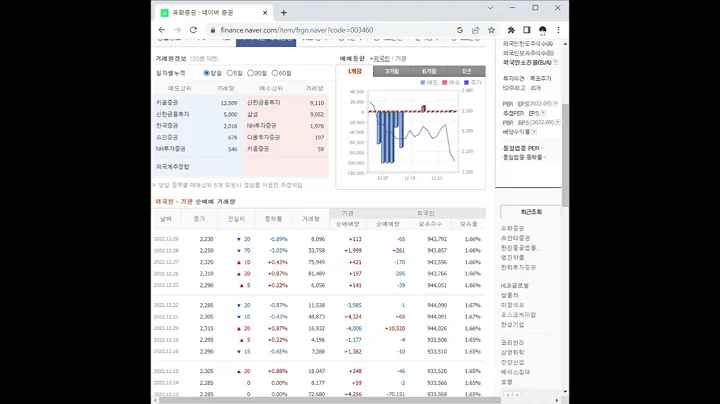Viewport: 720px width, 404px height.
Task: Click the 944,091 holdings value
Action: [437, 317]
